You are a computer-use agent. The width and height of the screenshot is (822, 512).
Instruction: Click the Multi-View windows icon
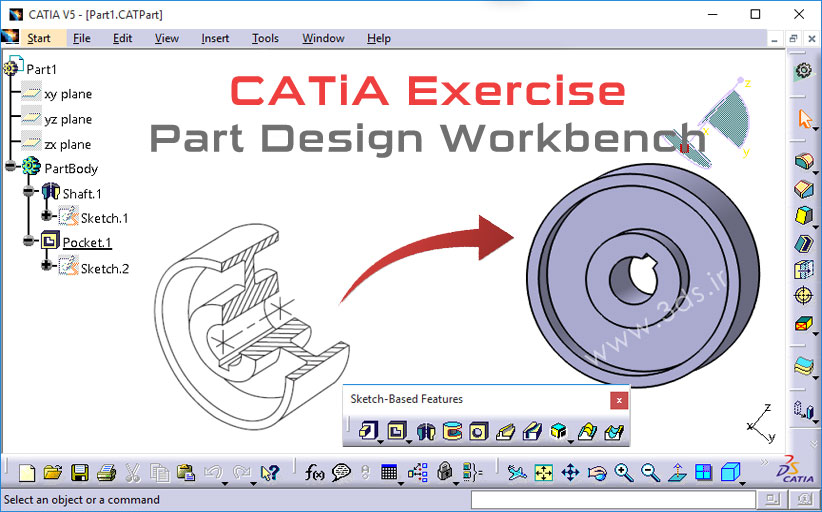tap(703, 473)
